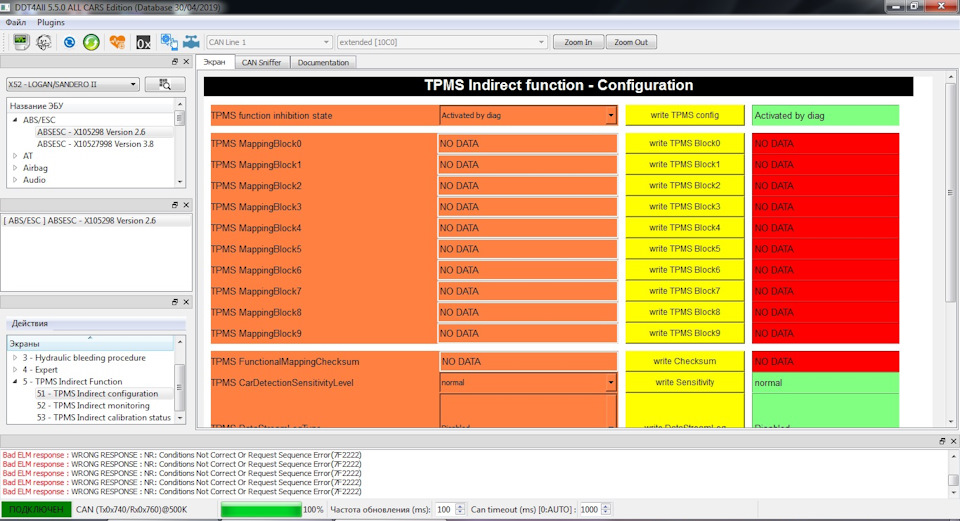
Task: Click refresh rate stepper up arrow
Action: [x=460, y=506]
